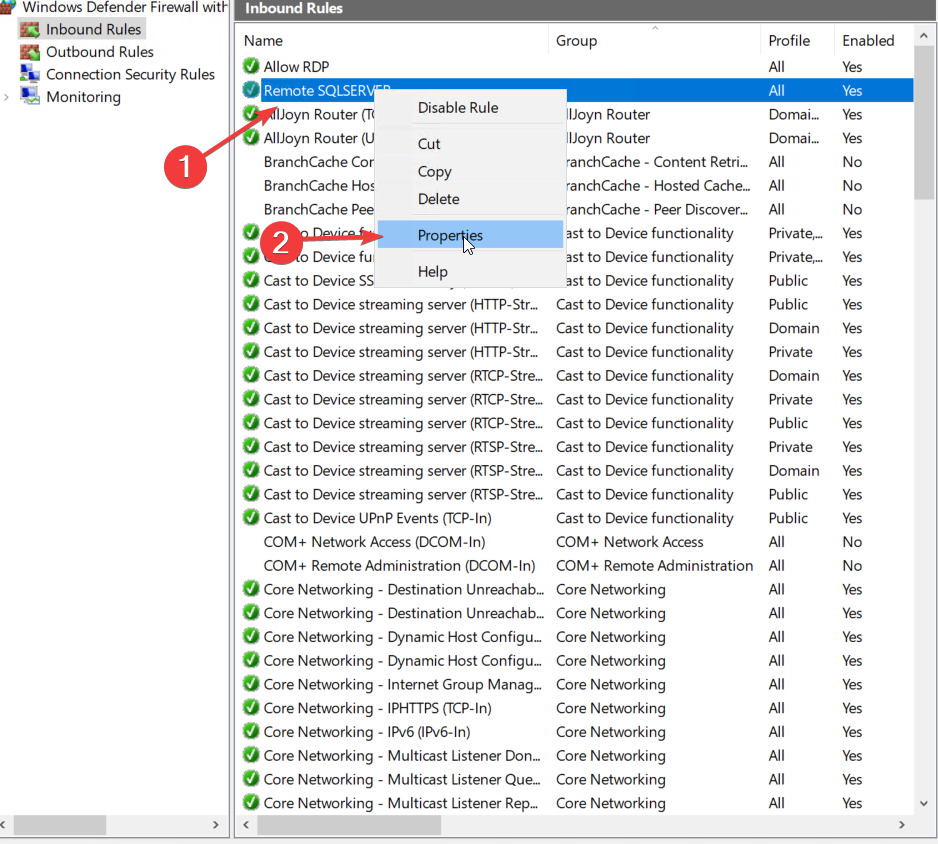Select rule COM+ Network Access (DCOM-In)
938x844 pixels.
click(374, 542)
